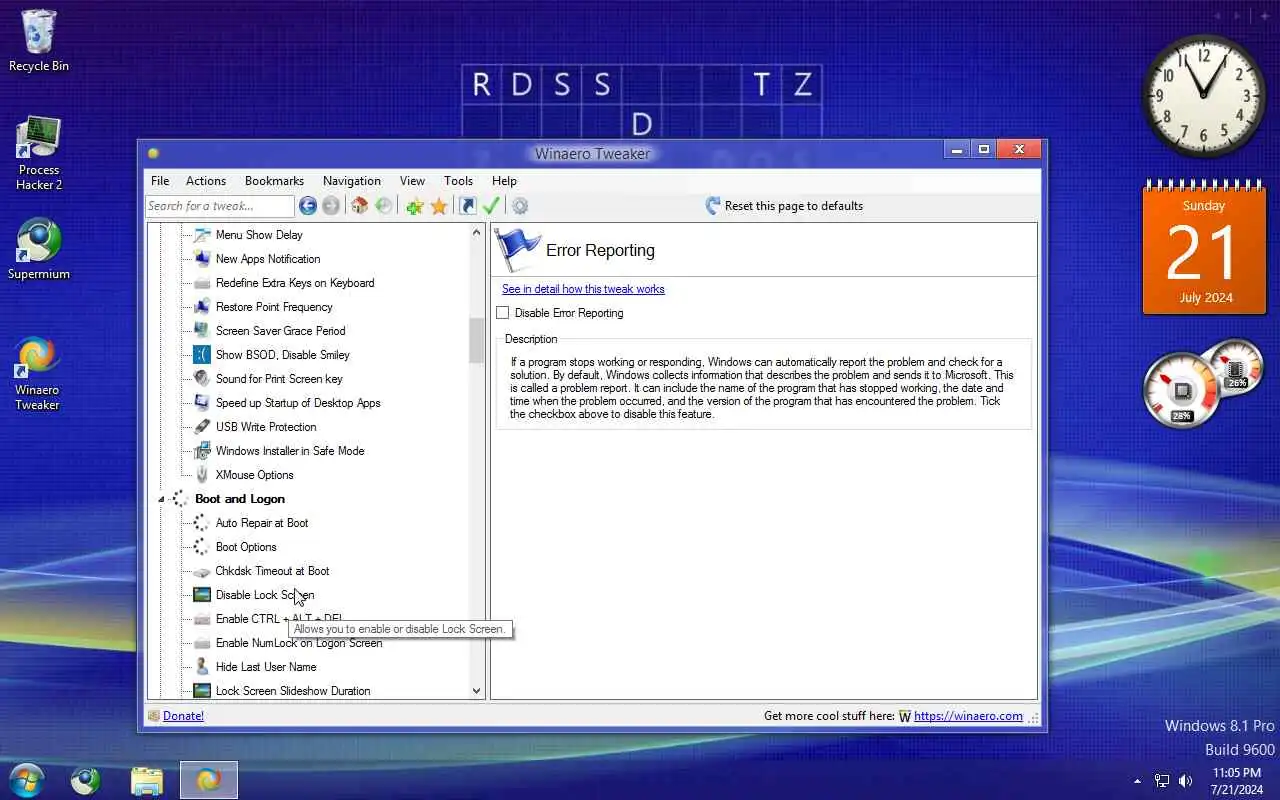Select Enable NumLock on Logon Screen
Viewport: 1280px width, 800px height.
click(x=299, y=643)
